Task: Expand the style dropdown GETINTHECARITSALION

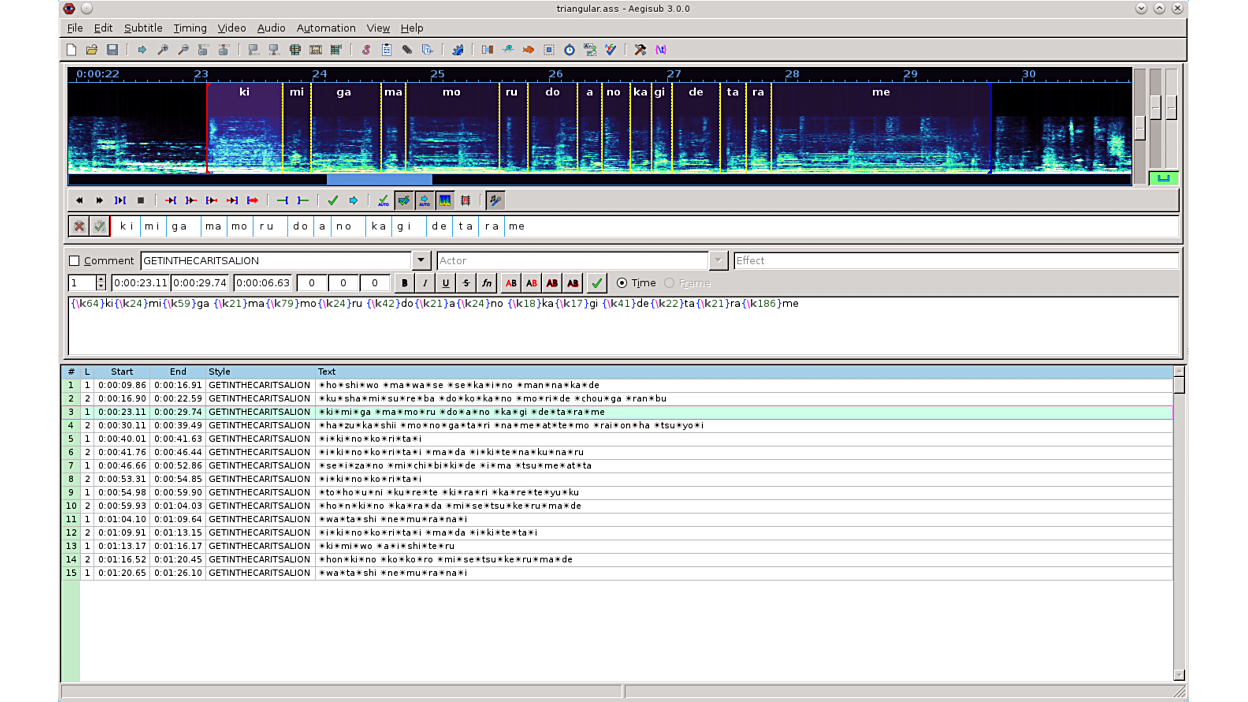Action: [x=421, y=261]
